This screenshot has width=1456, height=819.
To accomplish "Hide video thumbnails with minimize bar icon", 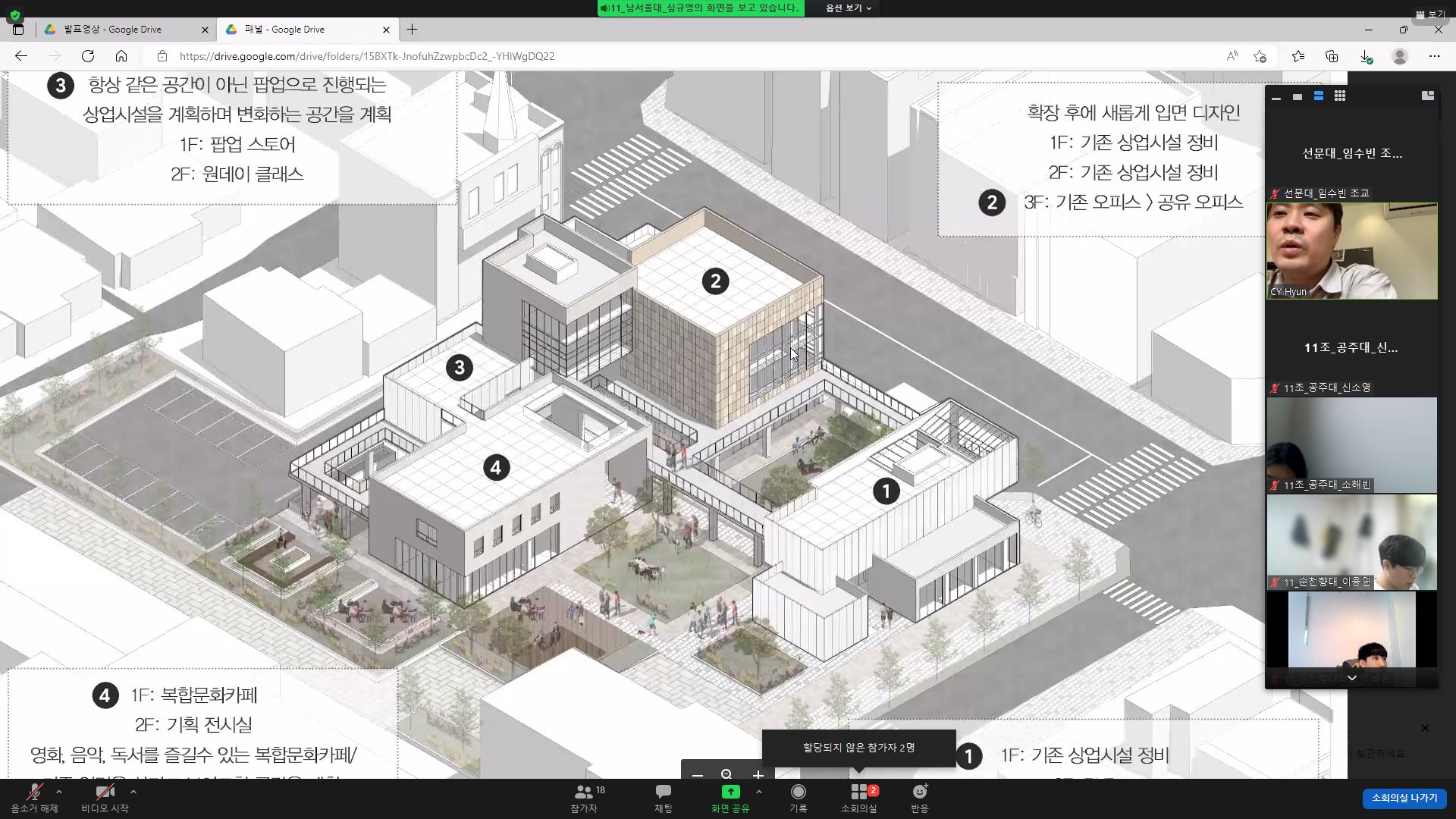I will [1276, 98].
